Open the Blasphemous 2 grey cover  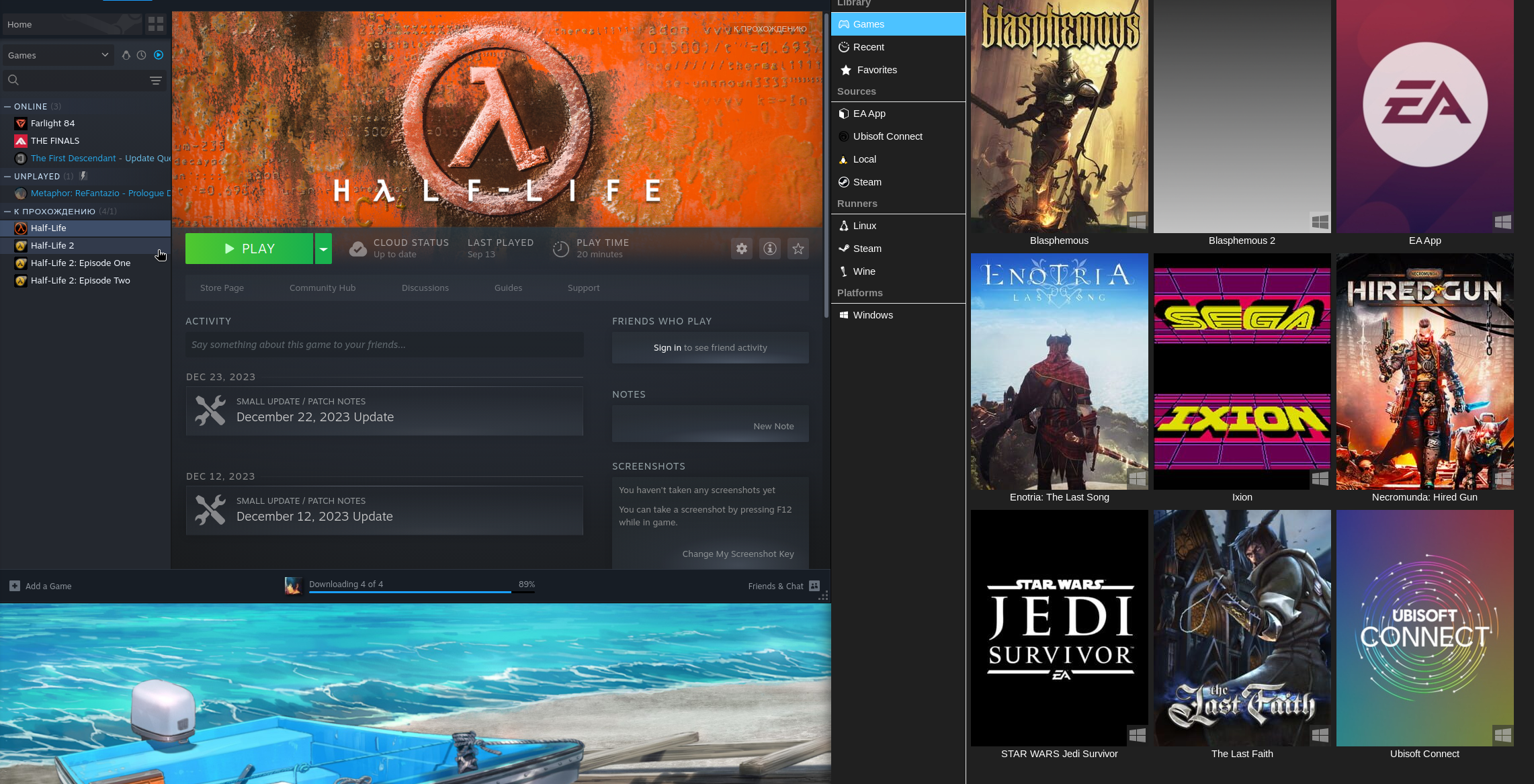coord(1242,116)
